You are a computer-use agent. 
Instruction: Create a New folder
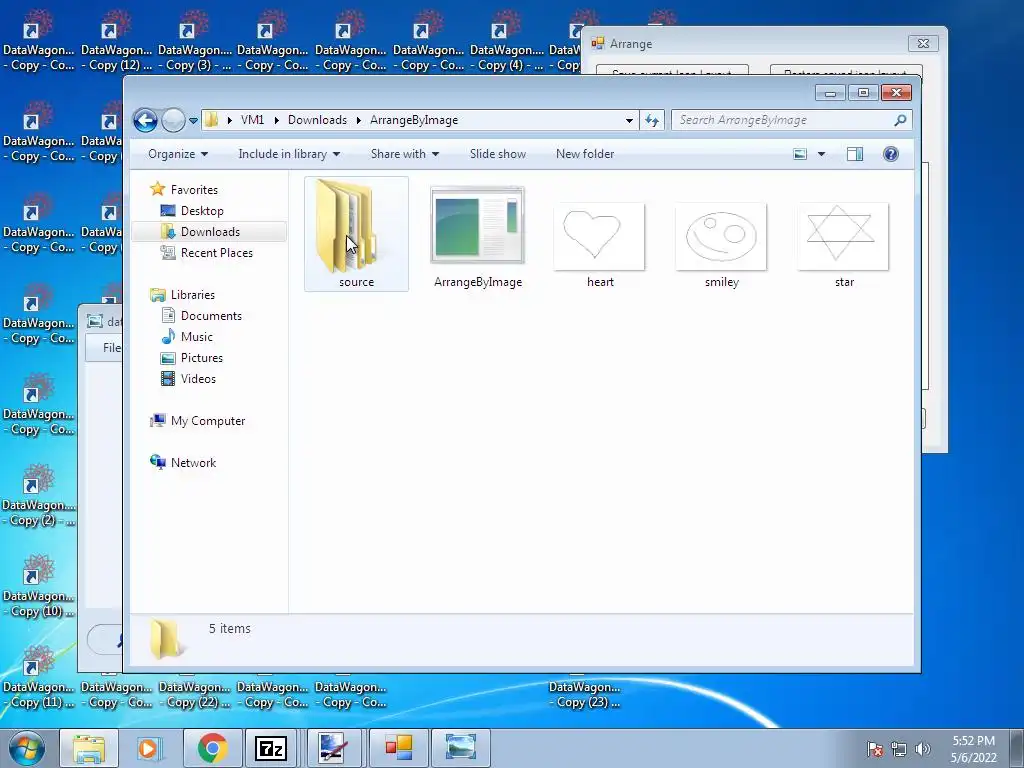coord(584,154)
